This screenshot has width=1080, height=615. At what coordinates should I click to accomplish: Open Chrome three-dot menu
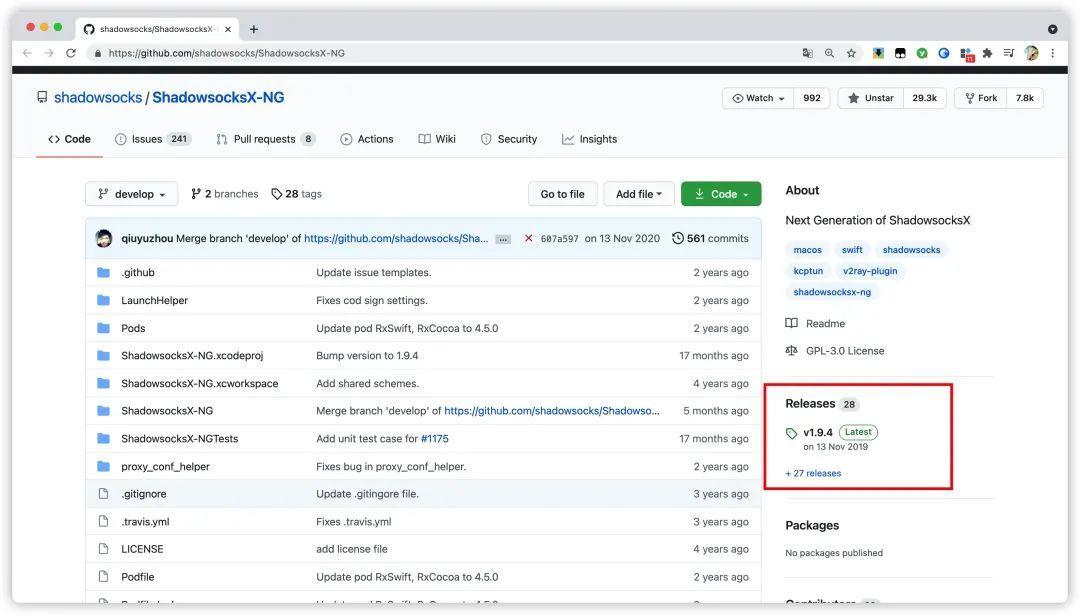(1052, 53)
